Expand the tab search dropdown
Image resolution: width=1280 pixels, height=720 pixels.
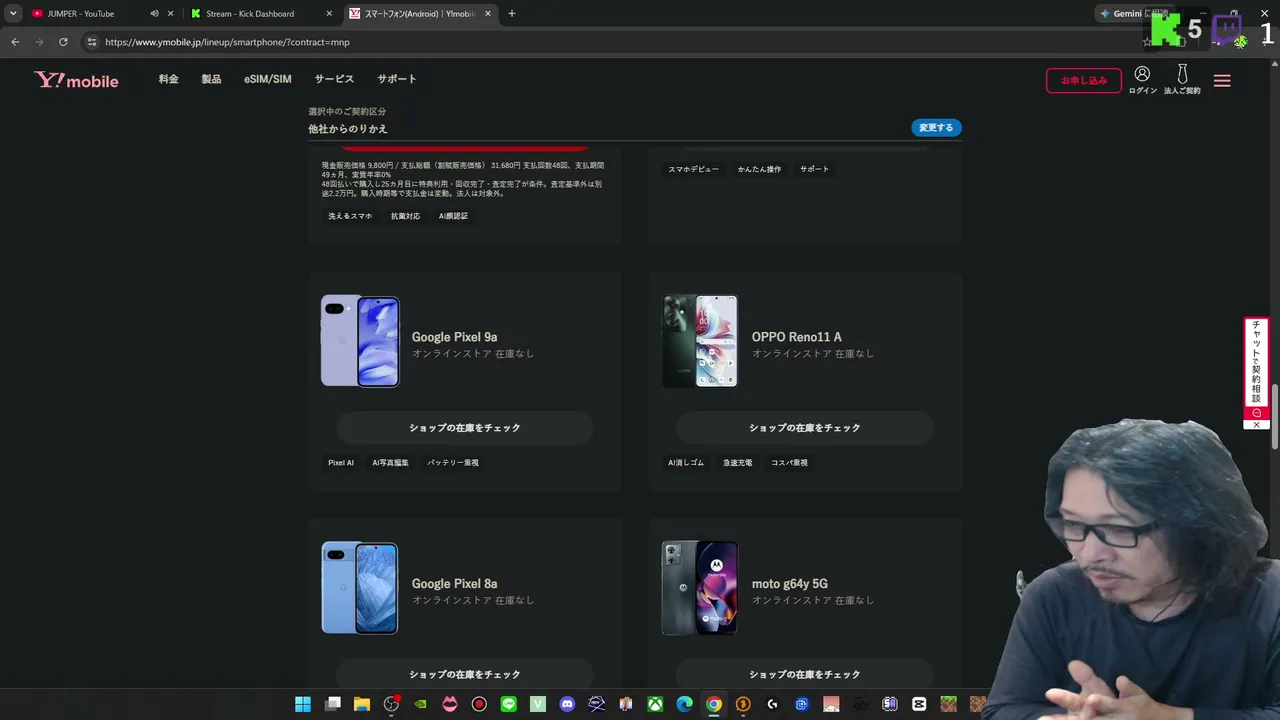point(13,14)
